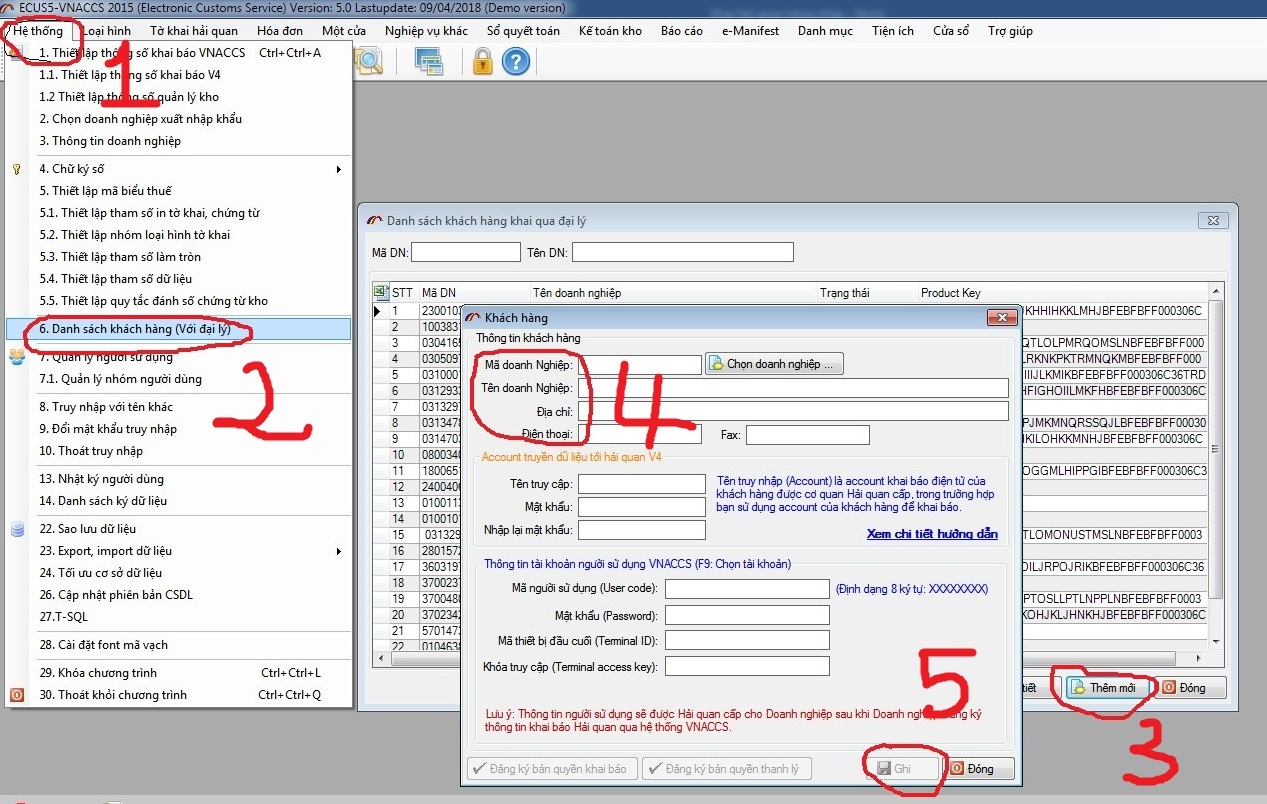Screen dimensions: 1267x804
Task: Click the Thêm mới button
Action: (1103, 688)
